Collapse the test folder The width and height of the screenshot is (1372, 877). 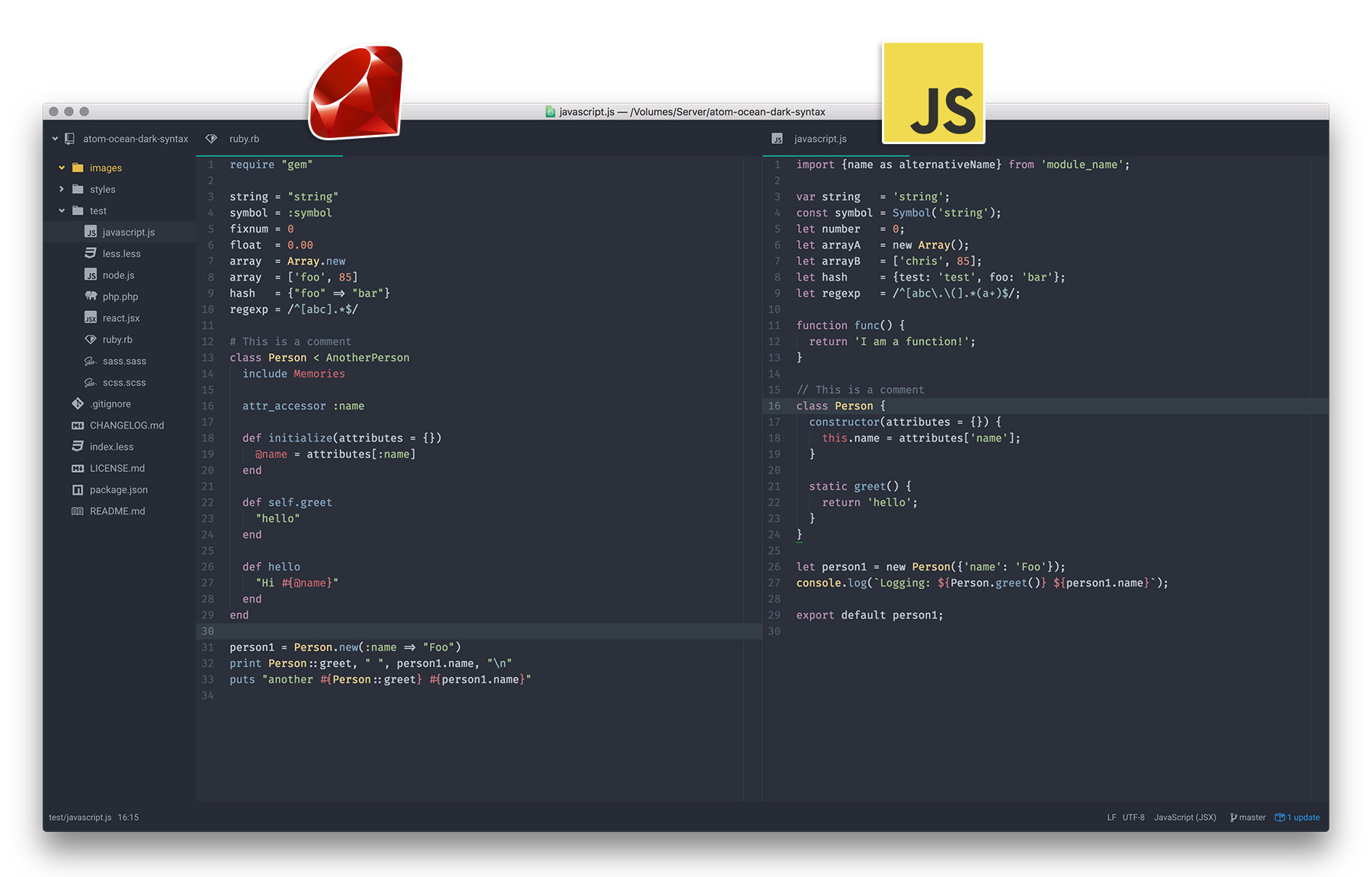pyautogui.click(x=62, y=210)
